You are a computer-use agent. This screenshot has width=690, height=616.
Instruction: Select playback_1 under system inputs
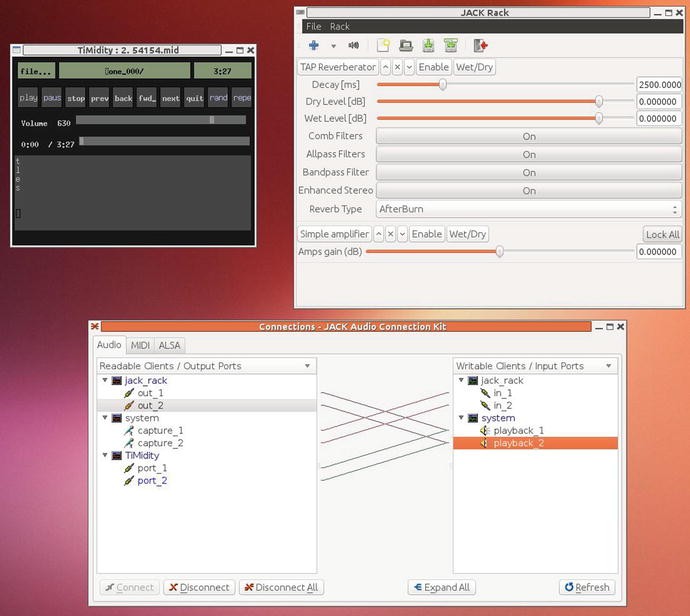[x=518, y=430]
